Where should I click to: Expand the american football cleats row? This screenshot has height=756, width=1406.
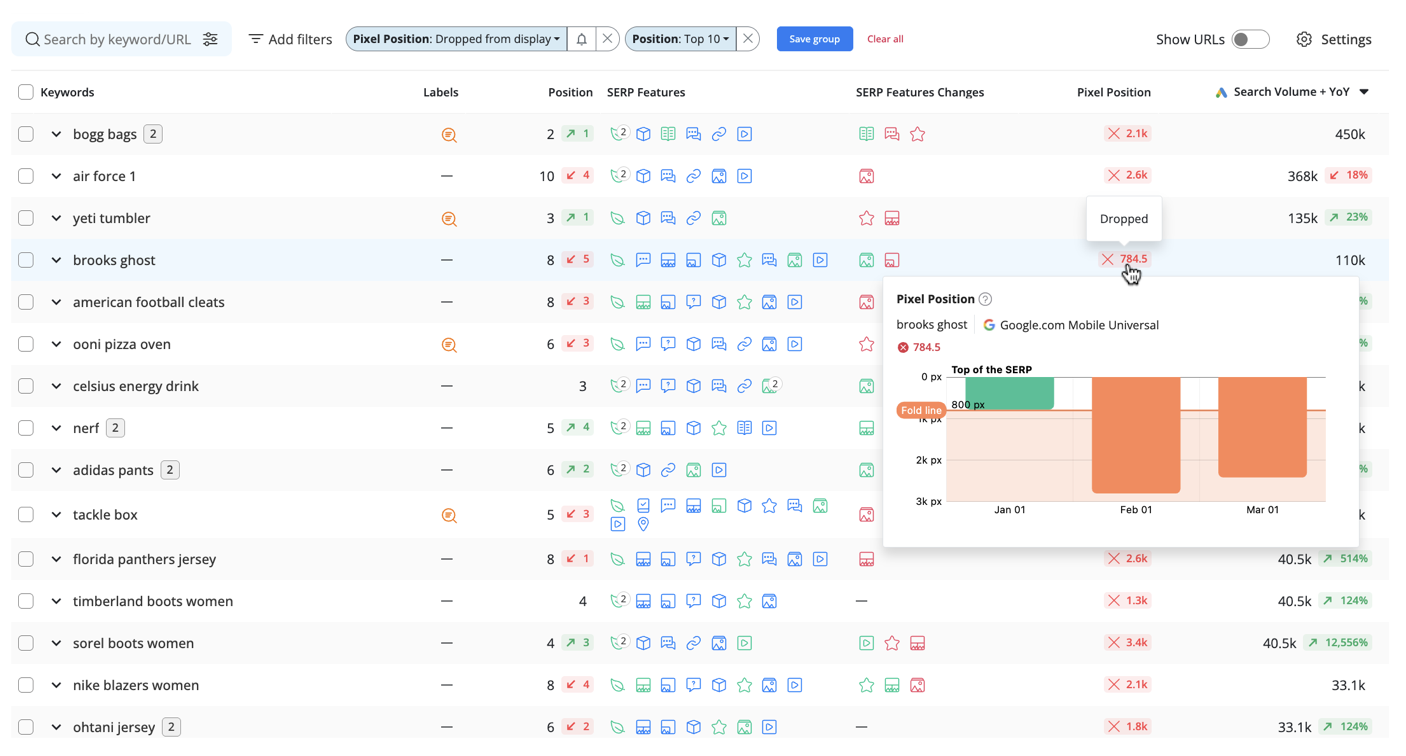56,302
